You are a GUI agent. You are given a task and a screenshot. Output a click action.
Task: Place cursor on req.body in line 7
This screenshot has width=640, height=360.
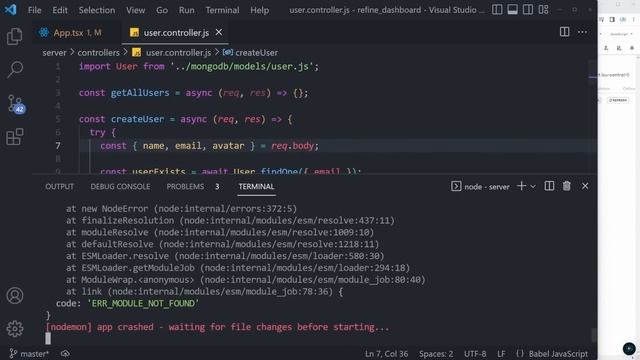tap(292, 146)
